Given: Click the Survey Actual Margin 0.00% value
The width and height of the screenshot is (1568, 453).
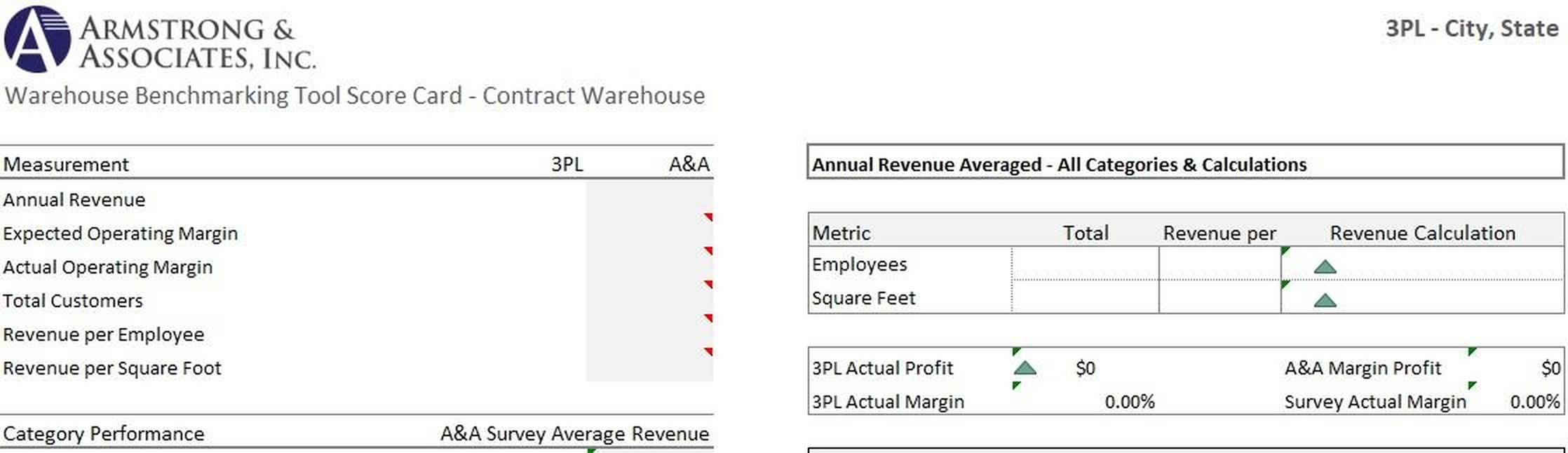Looking at the screenshot, I should [x=1534, y=402].
